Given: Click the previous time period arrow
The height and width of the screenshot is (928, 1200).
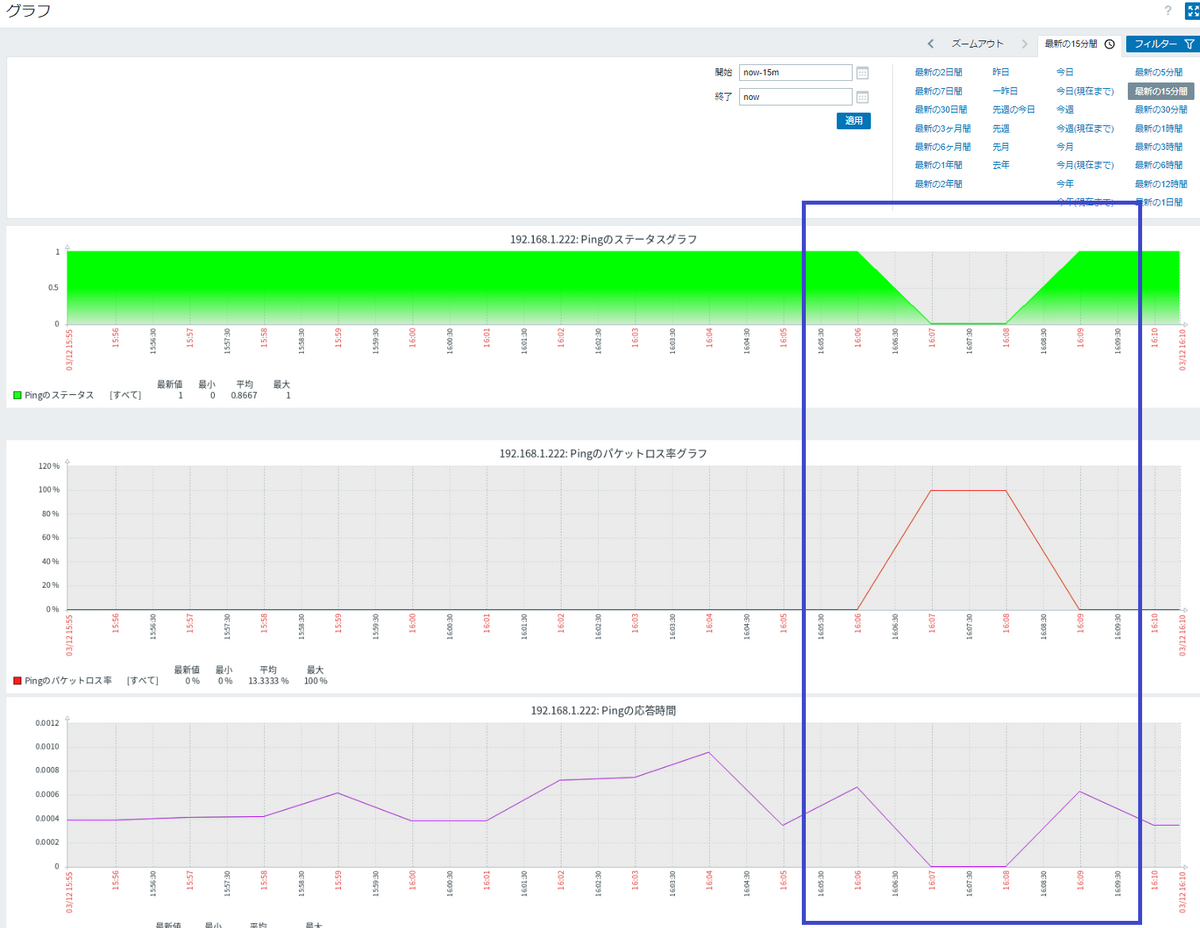Looking at the screenshot, I should (931, 44).
